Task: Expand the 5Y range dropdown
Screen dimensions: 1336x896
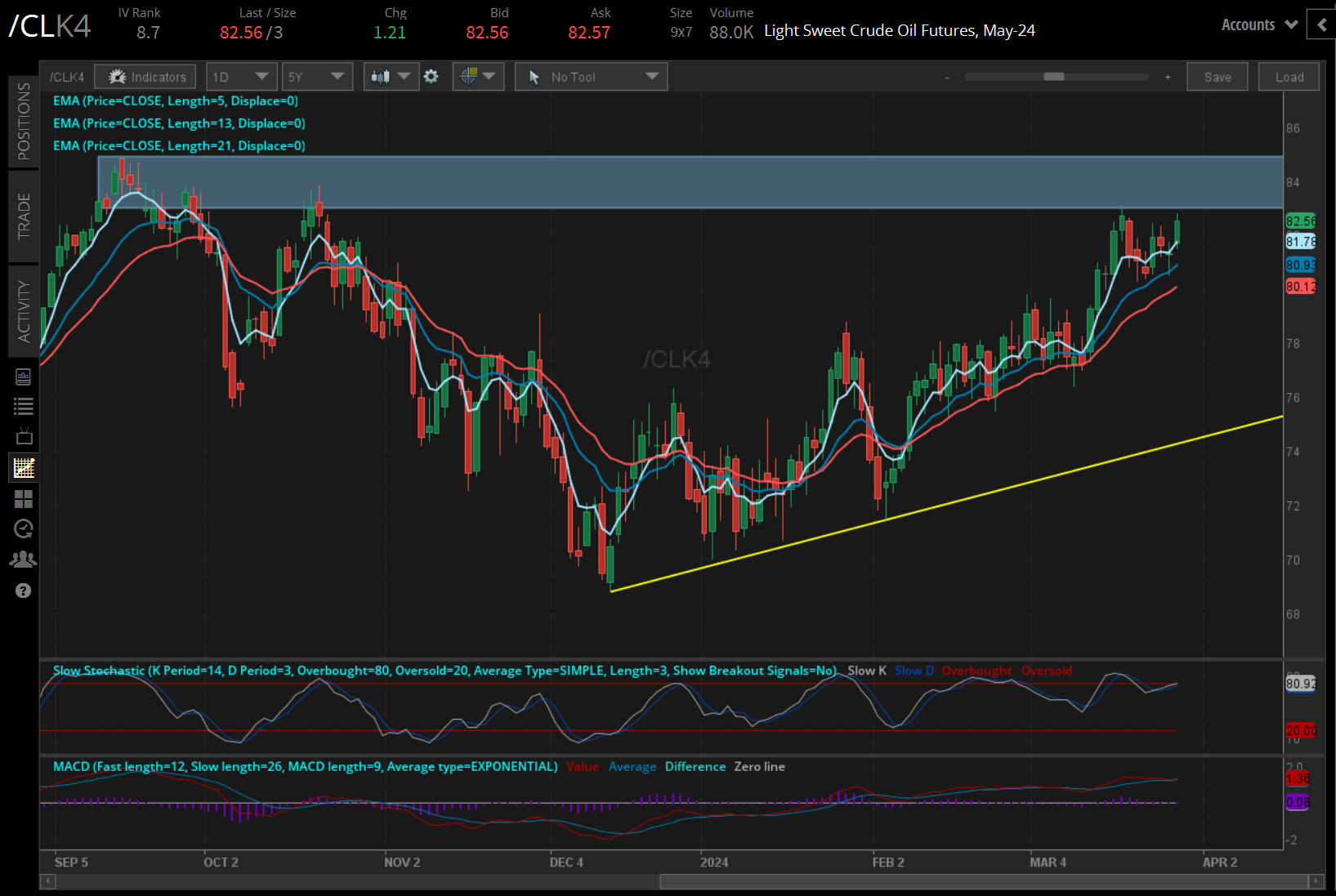Action: click(x=317, y=76)
